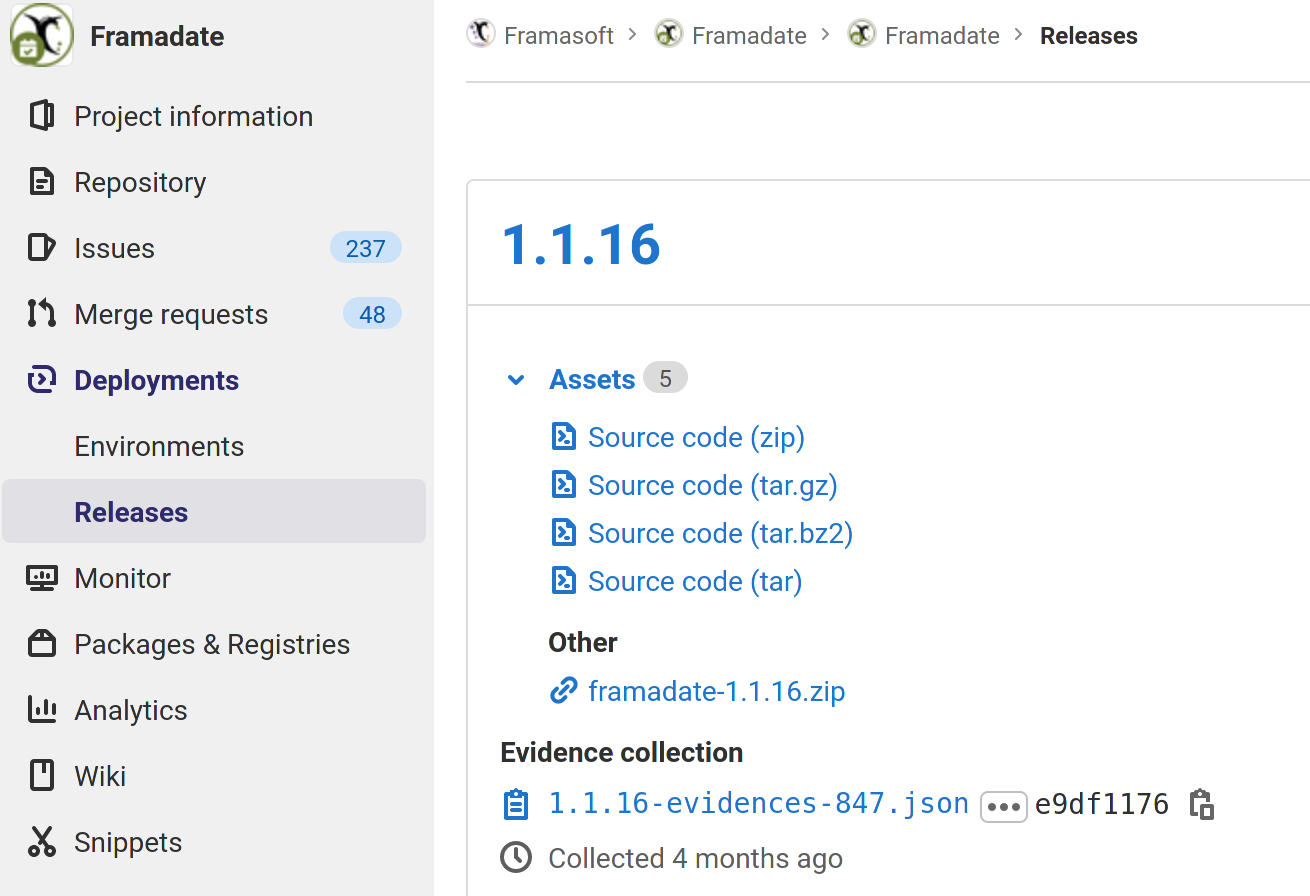This screenshot has height=896, width=1310.
Task: Click the link icon beside framadate-1.1.16.zip
Action: click(564, 691)
